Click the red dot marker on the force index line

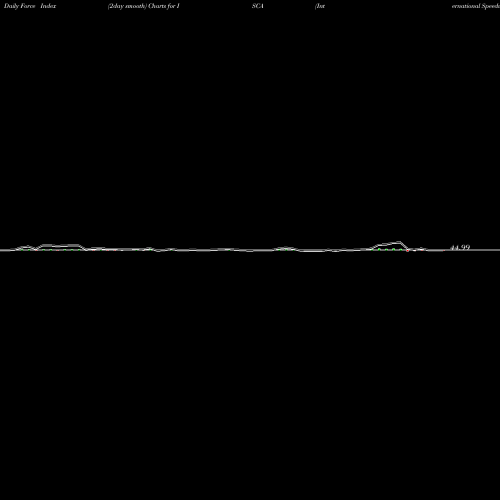coord(407,250)
